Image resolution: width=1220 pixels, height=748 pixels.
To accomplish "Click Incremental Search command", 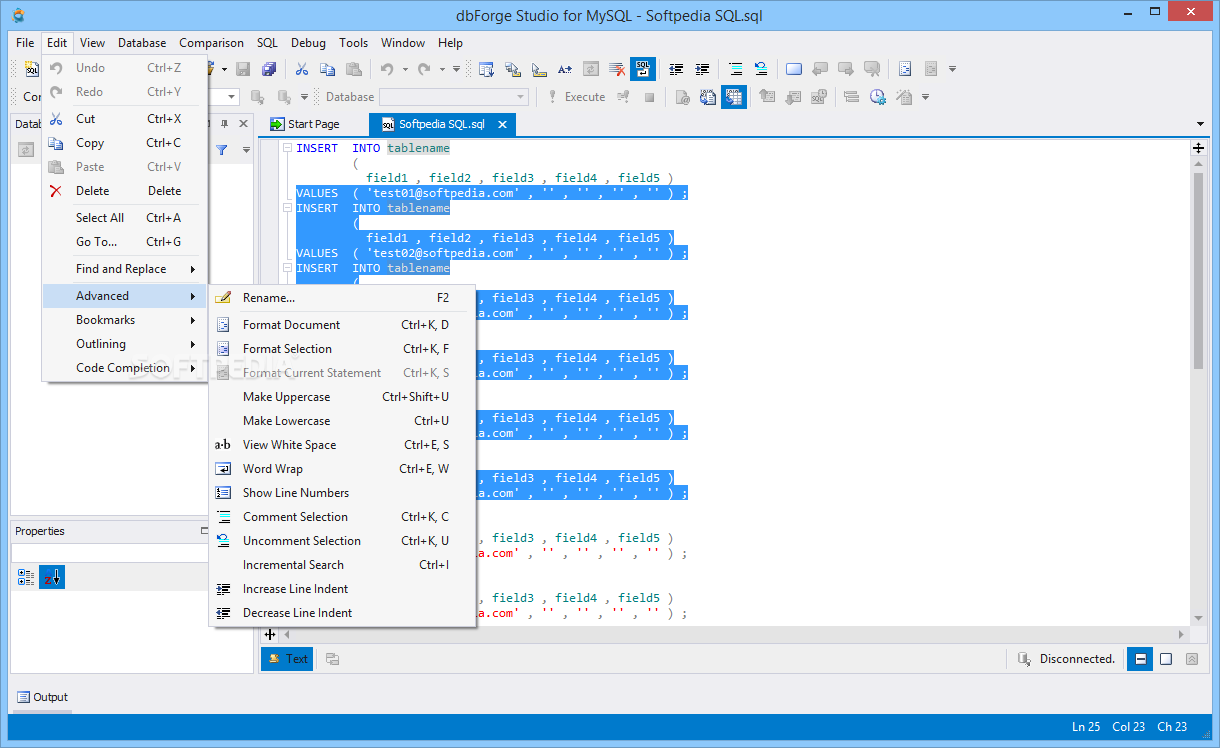I will coord(341,565).
